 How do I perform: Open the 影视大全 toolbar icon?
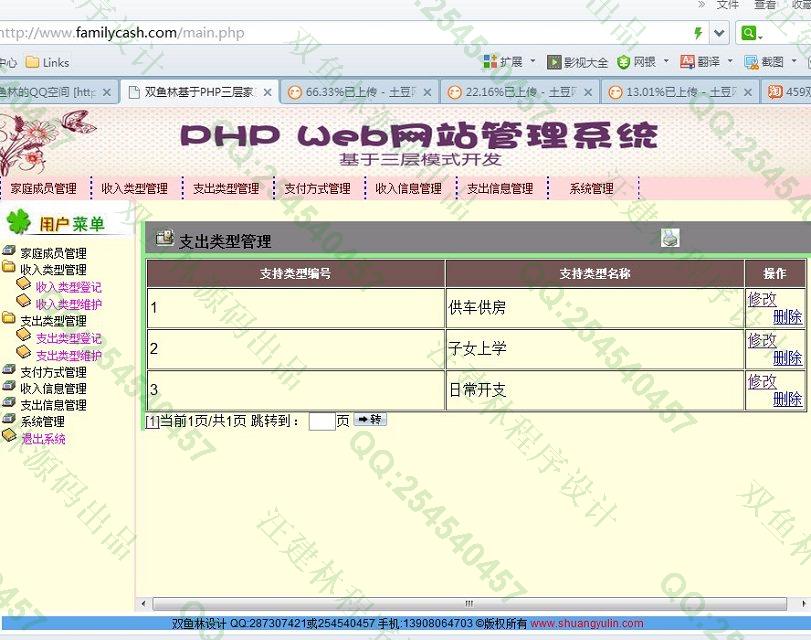(x=554, y=63)
